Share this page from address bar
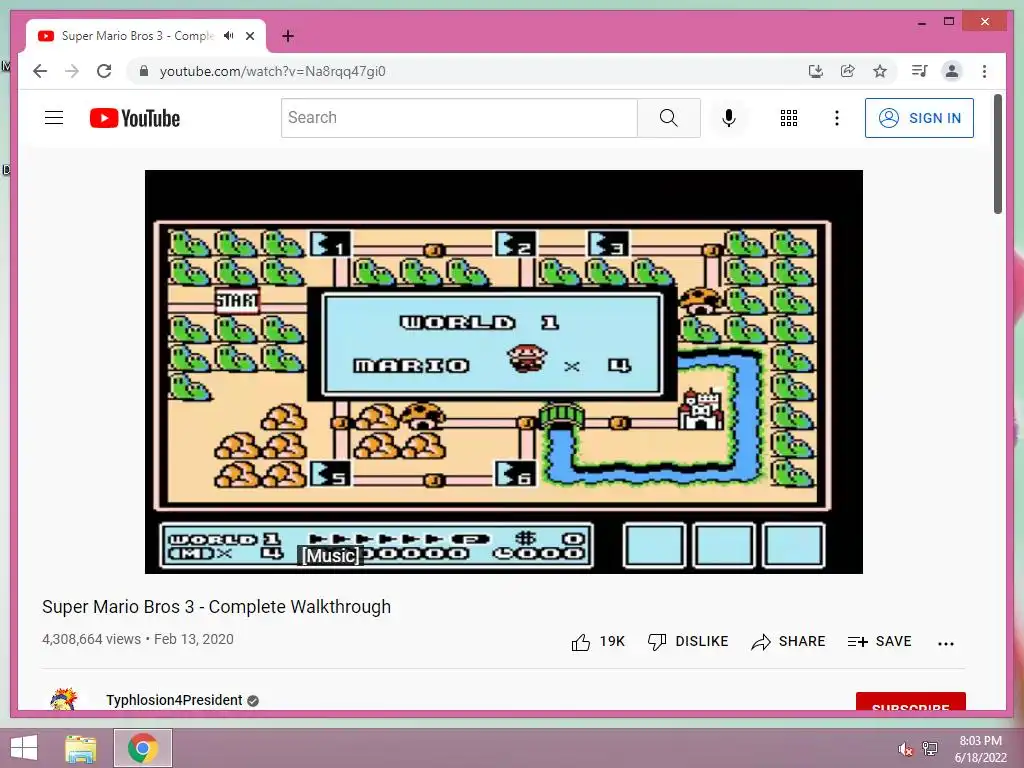Viewport: 1024px width, 768px height. tap(848, 71)
